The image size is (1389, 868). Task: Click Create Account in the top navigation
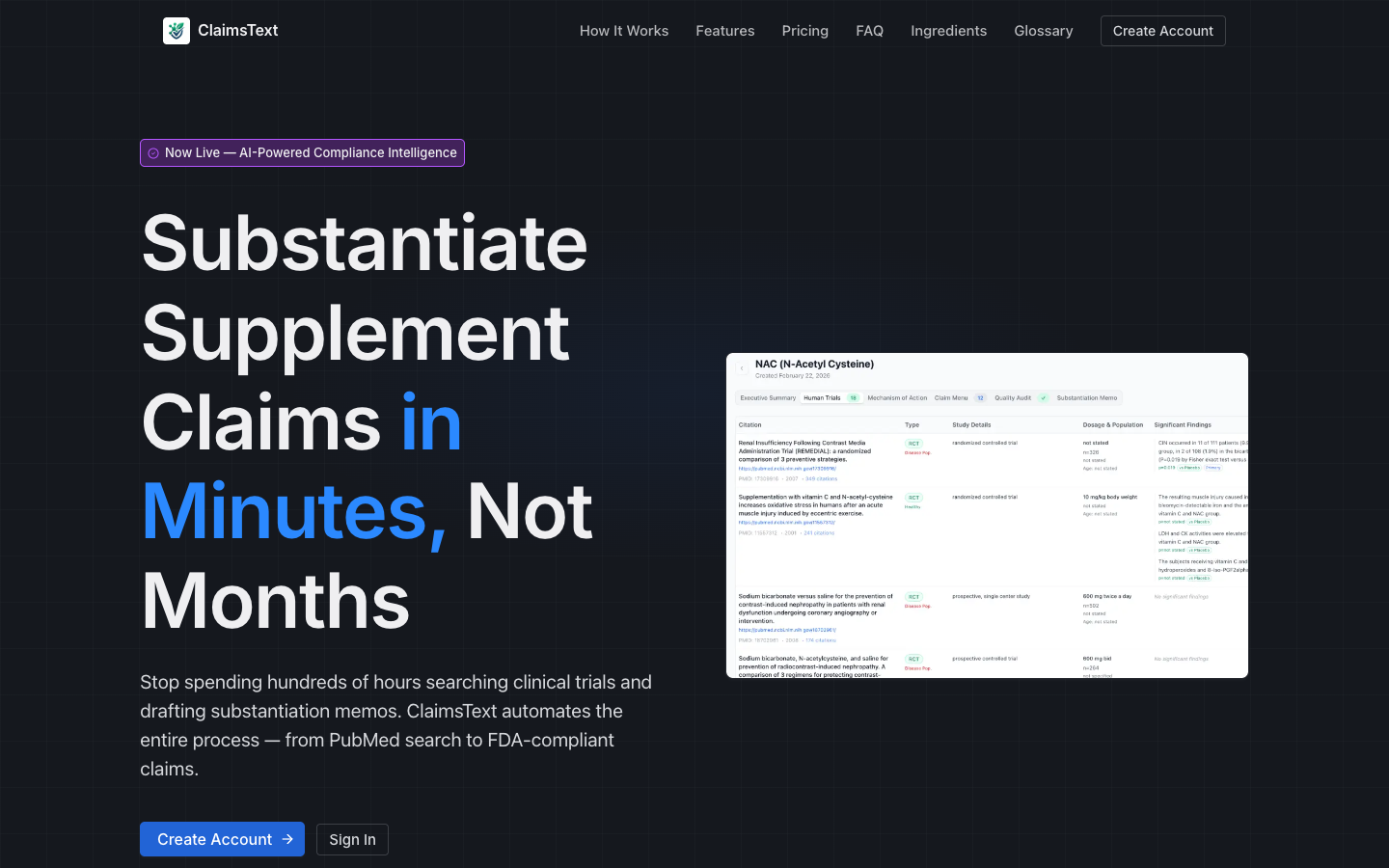(x=1163, y=31)
